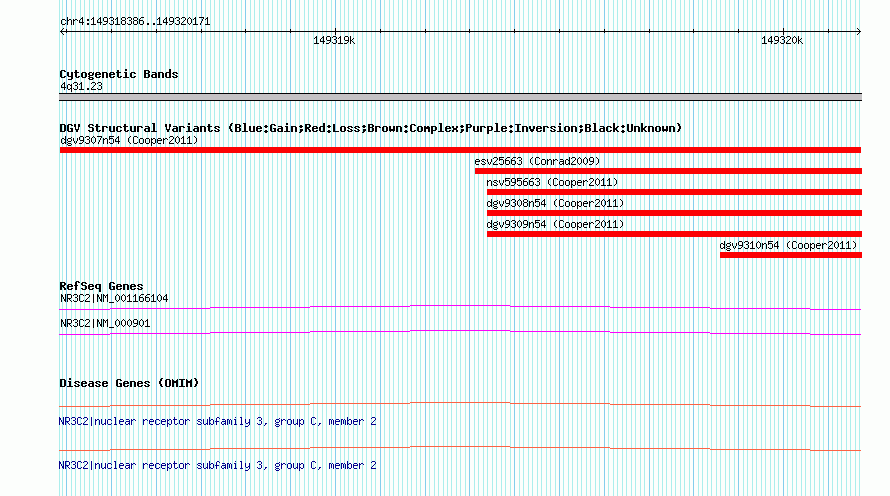Image resolution: width=890 pixels, height=496 pixels.
Task: Click the chr4:149318386..149320171 coordinate text
Action: (135, 21)
